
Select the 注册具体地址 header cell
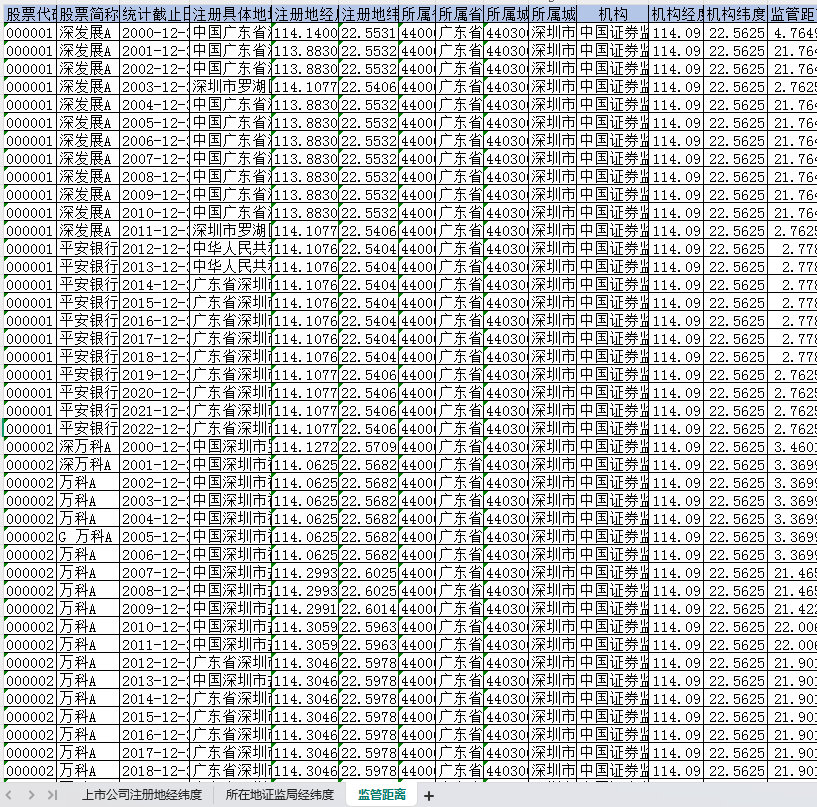click(230, 15)
